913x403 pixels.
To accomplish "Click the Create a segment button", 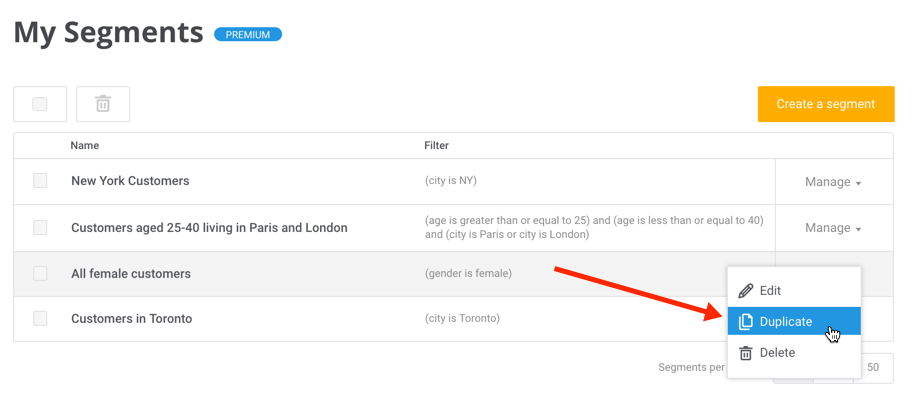I will (x=826, y=104).
